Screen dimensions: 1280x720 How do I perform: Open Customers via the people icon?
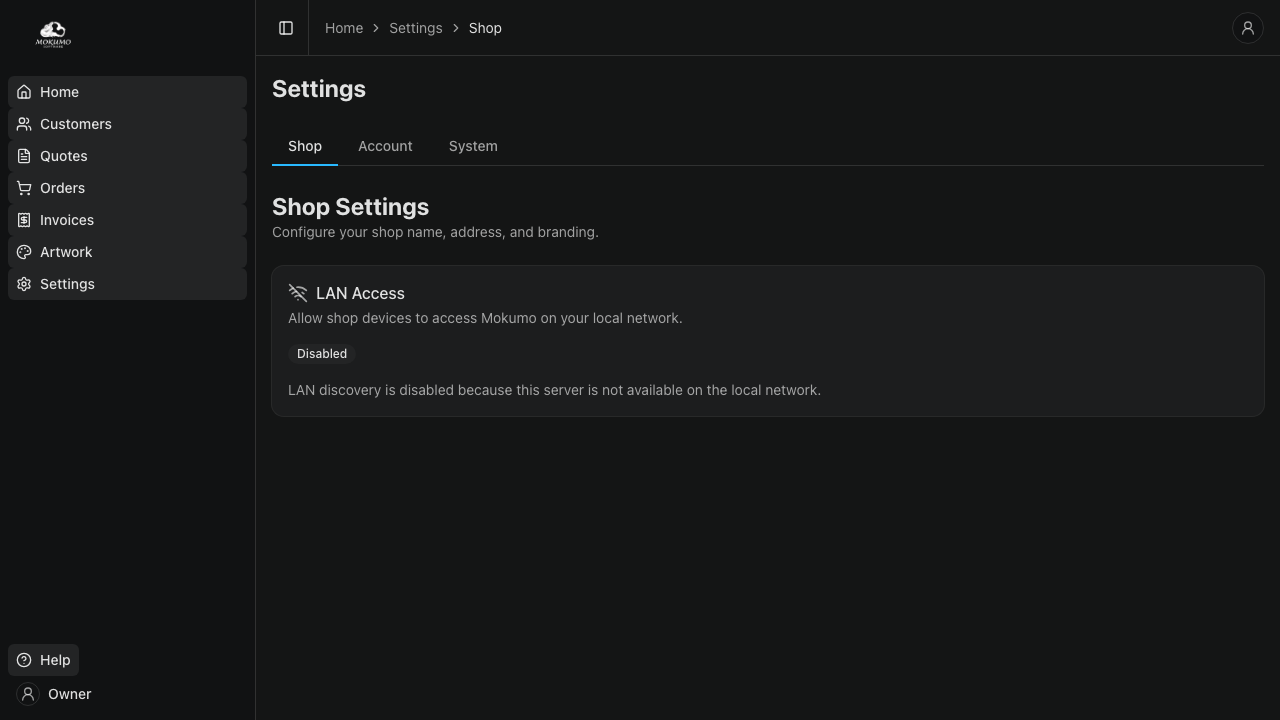pyautogui.click(x=24, y=124)
